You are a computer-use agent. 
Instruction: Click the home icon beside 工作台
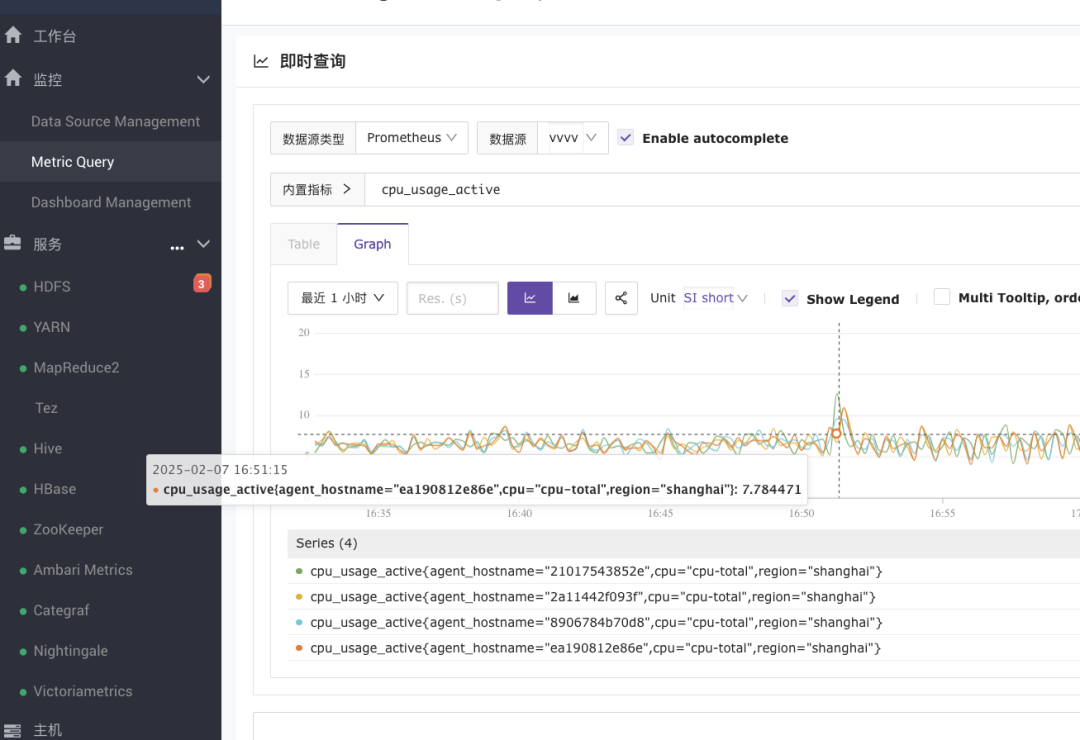tap(13, 35)
